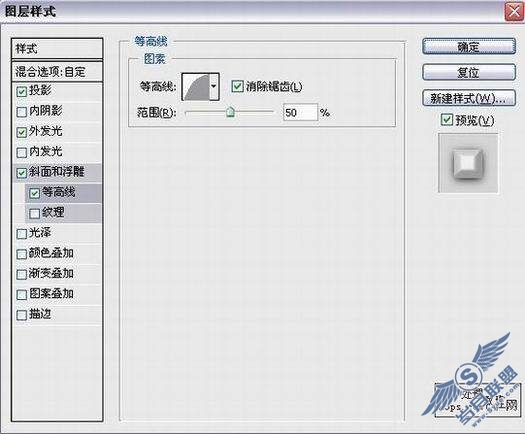Screen dimensions: 525x434
Task: Enable the 纹理 texture checkbox
Action: click(34, 214)
